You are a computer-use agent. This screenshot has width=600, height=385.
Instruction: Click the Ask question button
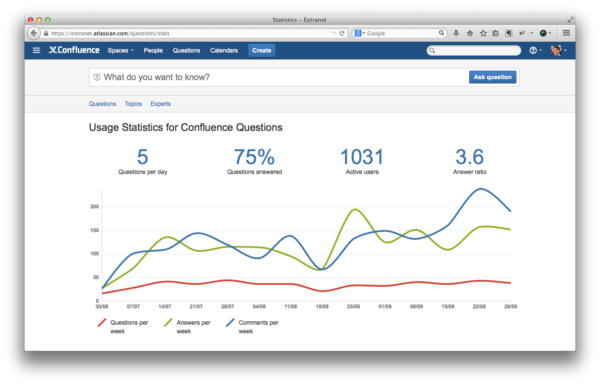(x=492, y=77)
